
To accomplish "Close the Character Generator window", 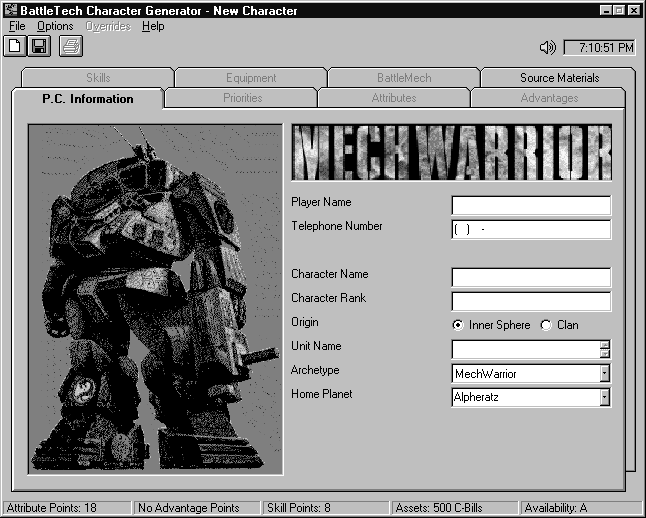I will [634, 10].
